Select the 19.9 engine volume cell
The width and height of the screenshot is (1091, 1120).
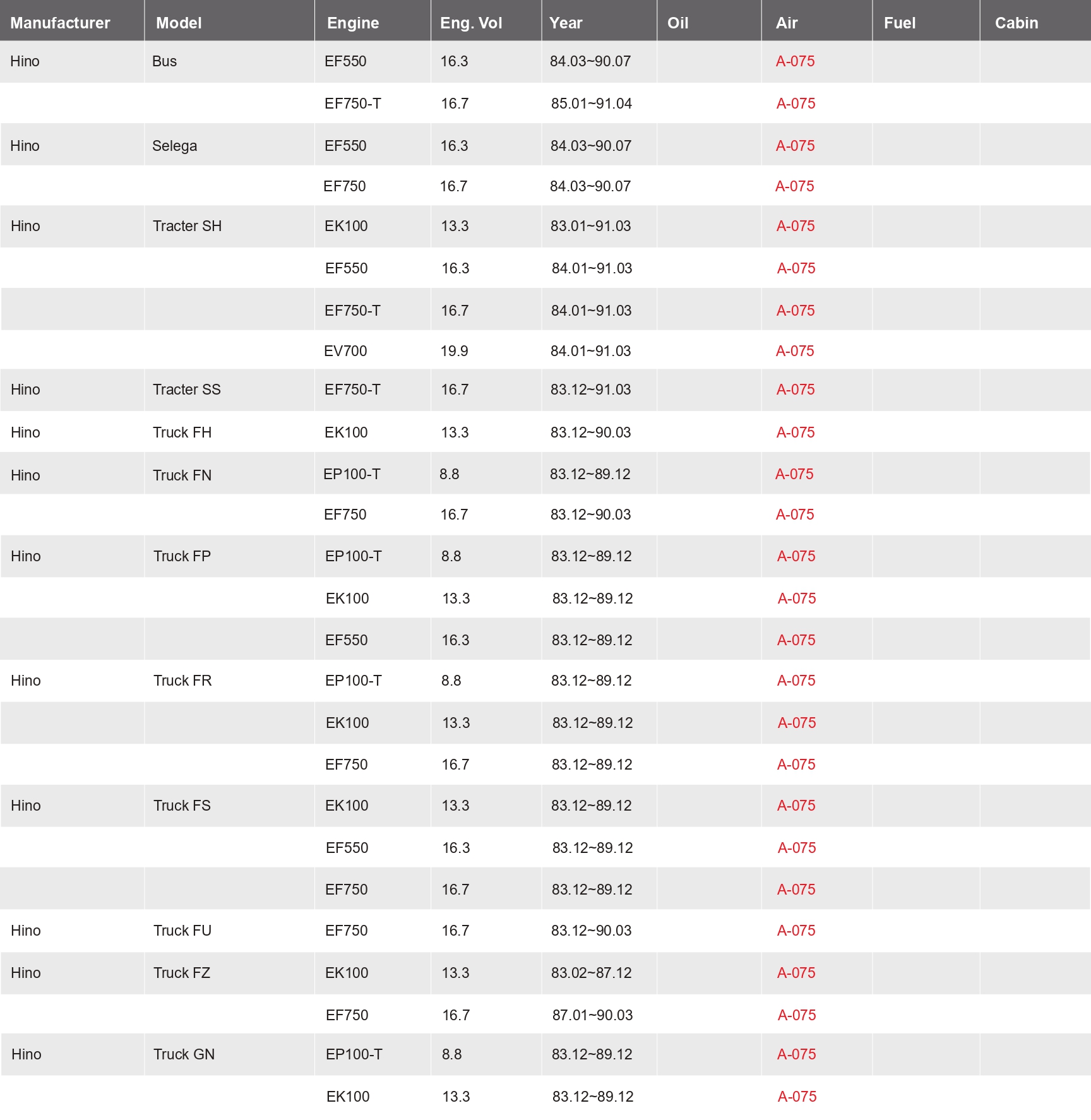[x=454, y=351]
